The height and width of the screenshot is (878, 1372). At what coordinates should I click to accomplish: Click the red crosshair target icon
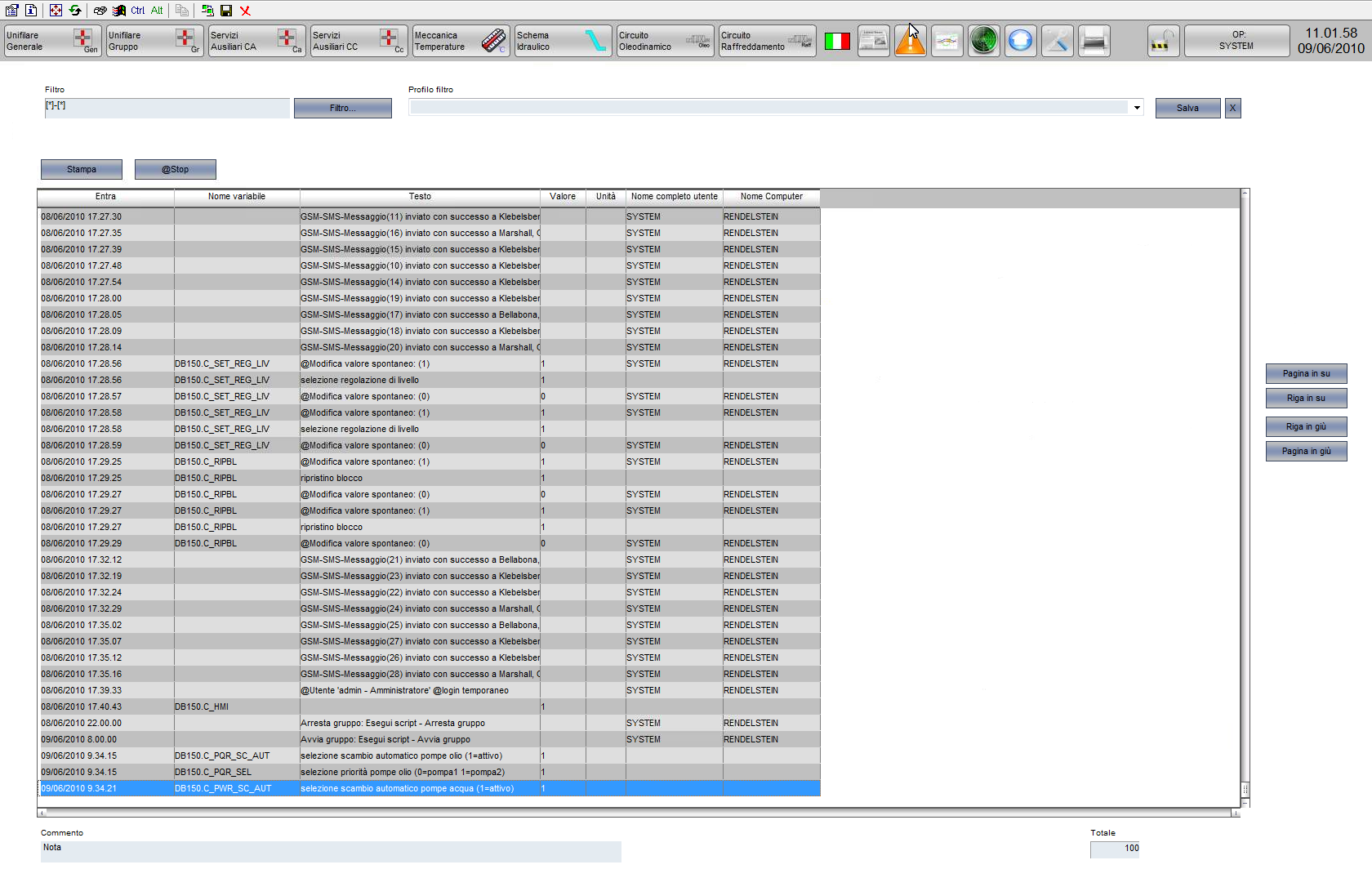[56, 11]
